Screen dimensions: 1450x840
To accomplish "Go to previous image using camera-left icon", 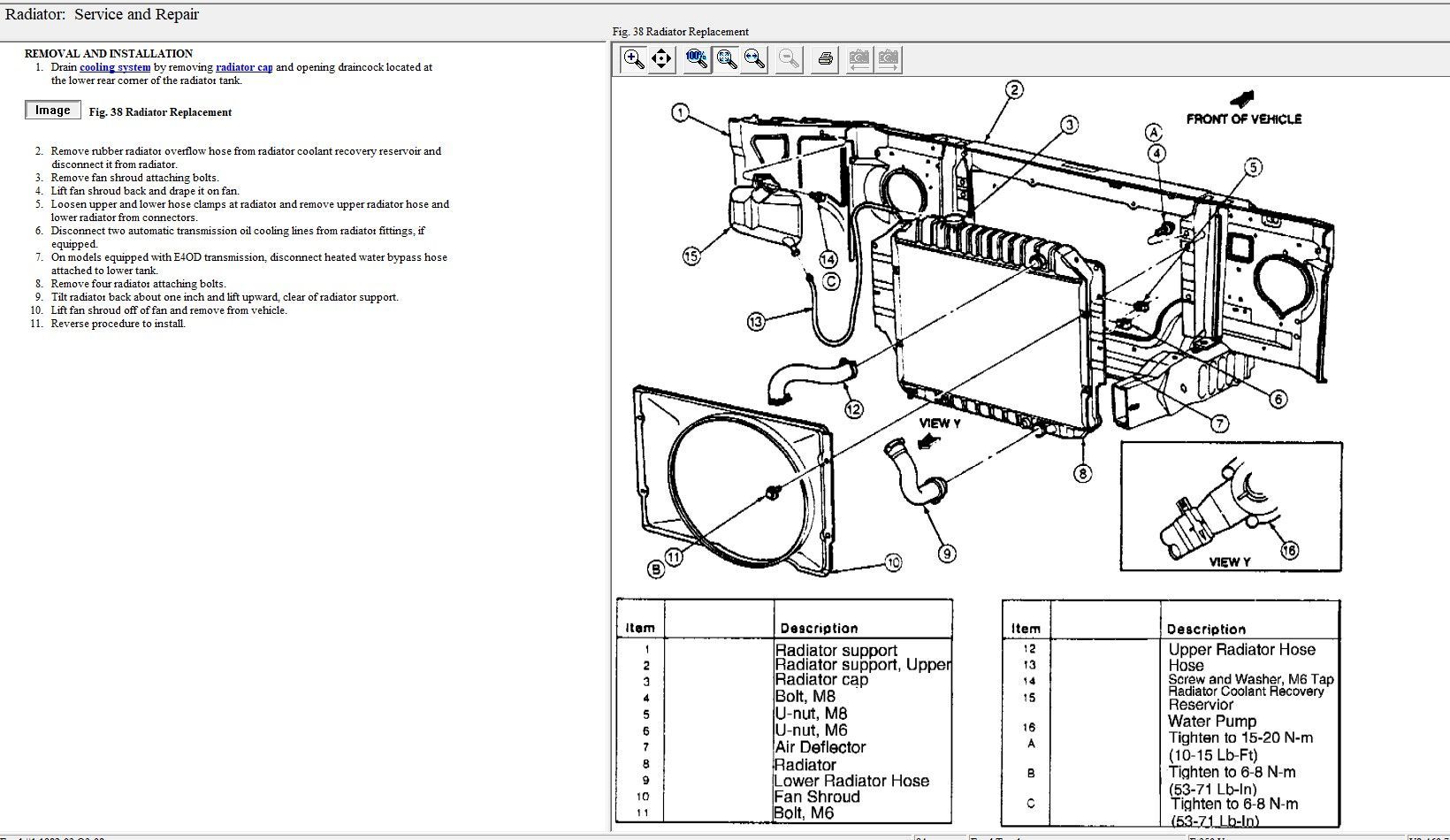I will click(x=859, y=59).
